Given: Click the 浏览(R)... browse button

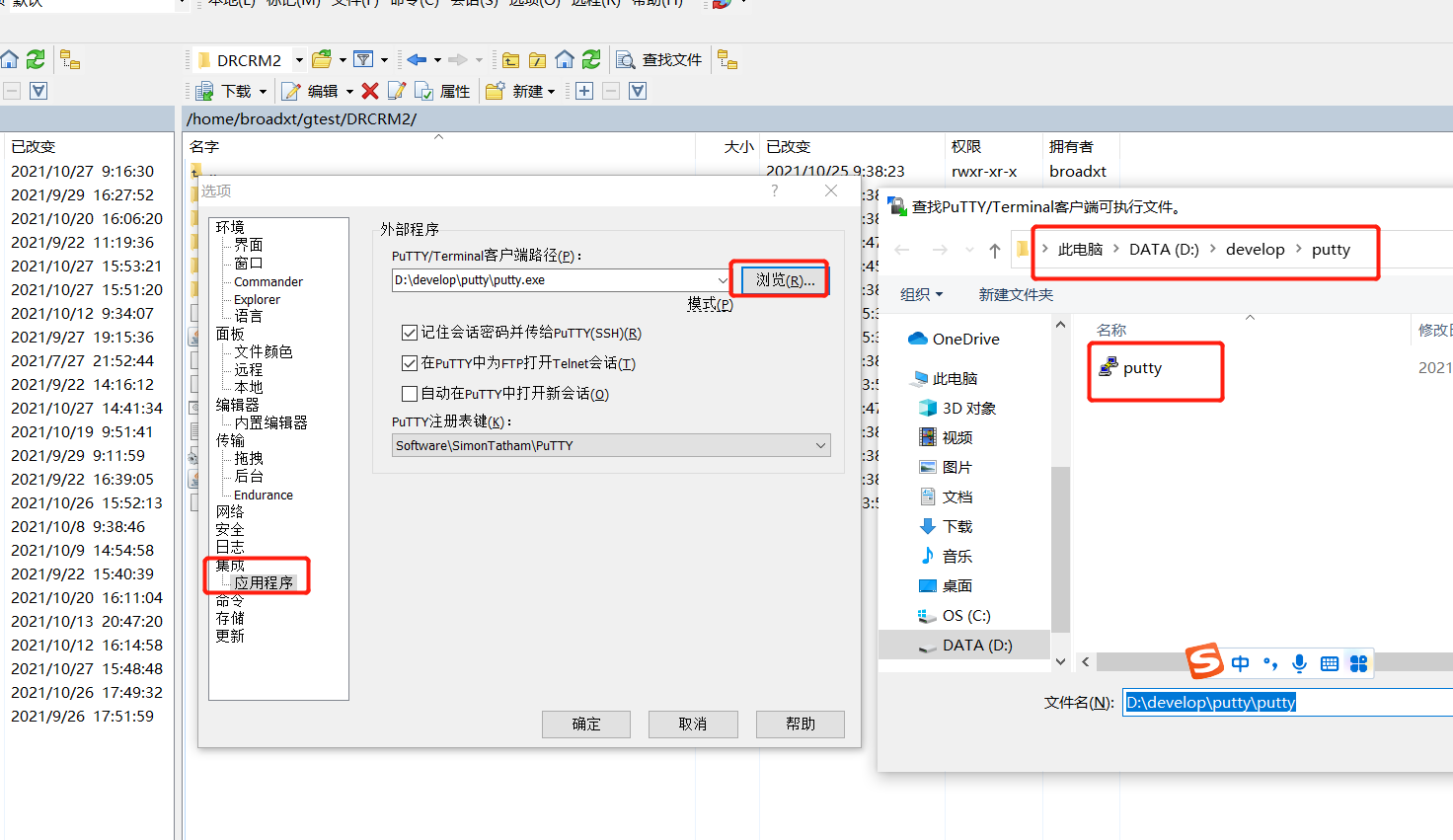Looking at the screenshot, I should (x=785, y=280).
